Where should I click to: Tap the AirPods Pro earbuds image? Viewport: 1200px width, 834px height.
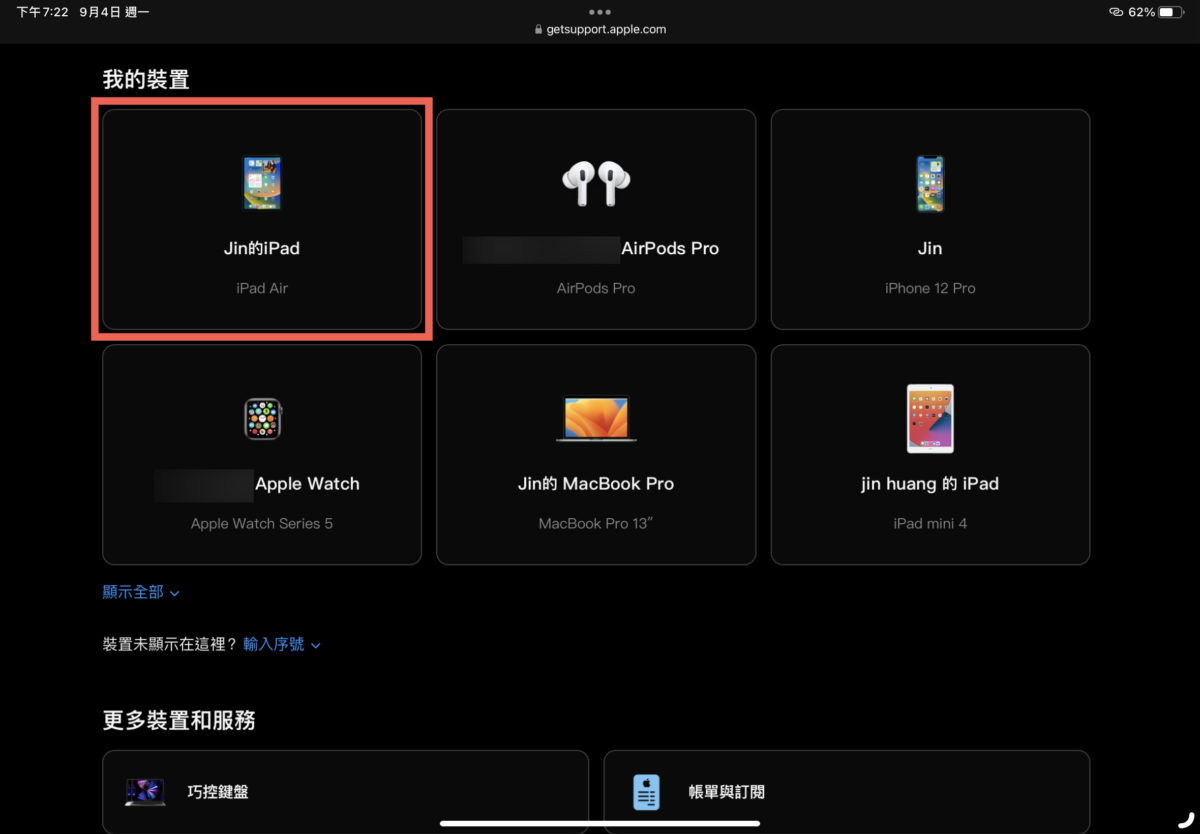point(596,183)
